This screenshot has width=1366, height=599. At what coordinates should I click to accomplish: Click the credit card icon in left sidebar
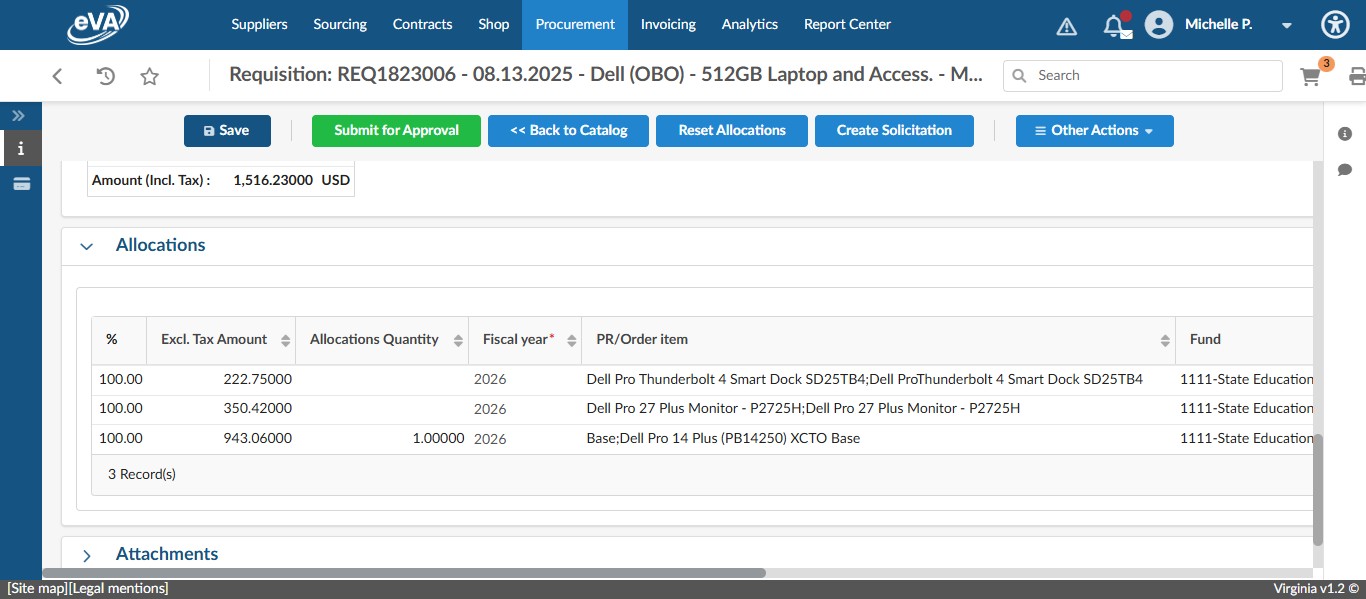[x=21, y=184]
